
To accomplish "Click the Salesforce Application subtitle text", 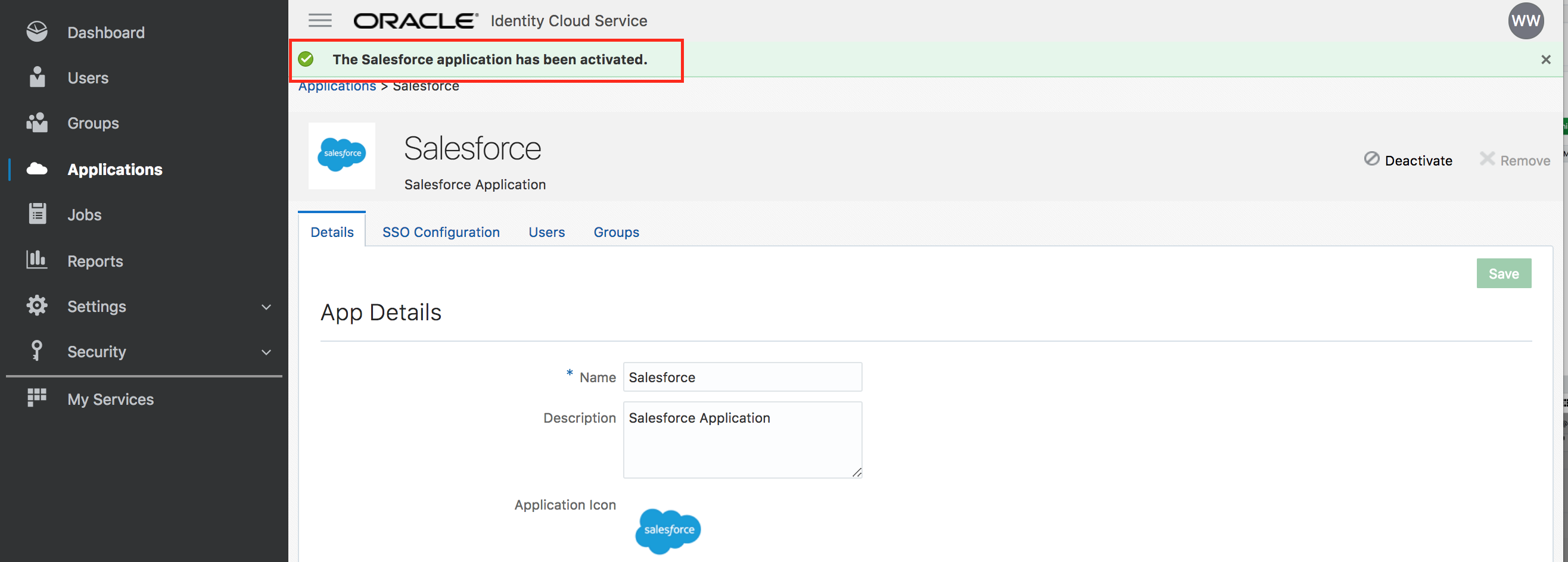I will [475, 185].
